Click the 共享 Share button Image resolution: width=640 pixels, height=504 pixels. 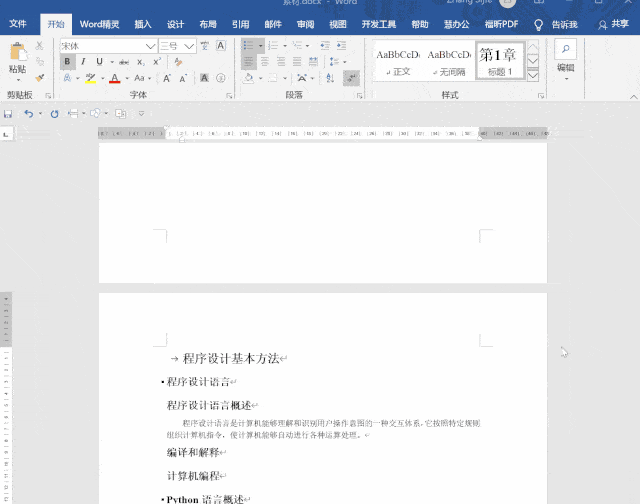(613, 24)
